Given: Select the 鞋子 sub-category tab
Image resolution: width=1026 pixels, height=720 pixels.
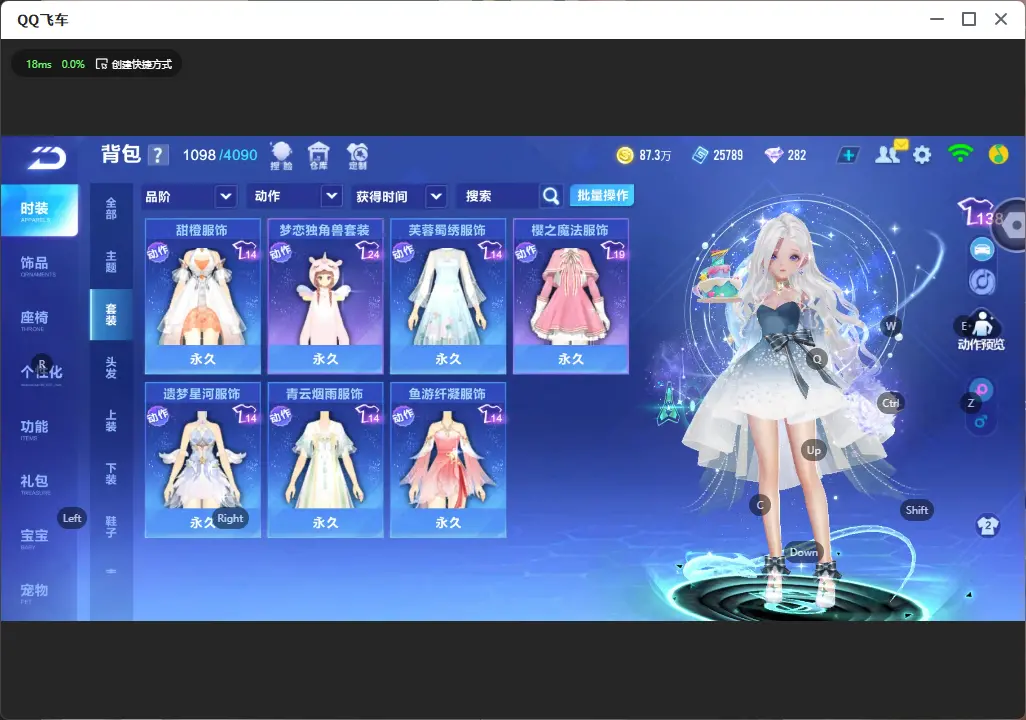Looking at the screenshot, I should coord(111,526).
